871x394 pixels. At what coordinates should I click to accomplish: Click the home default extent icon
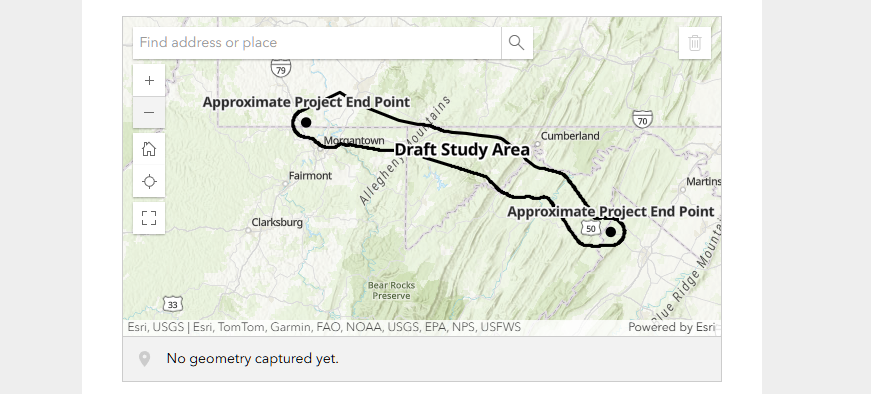point(149,149)
